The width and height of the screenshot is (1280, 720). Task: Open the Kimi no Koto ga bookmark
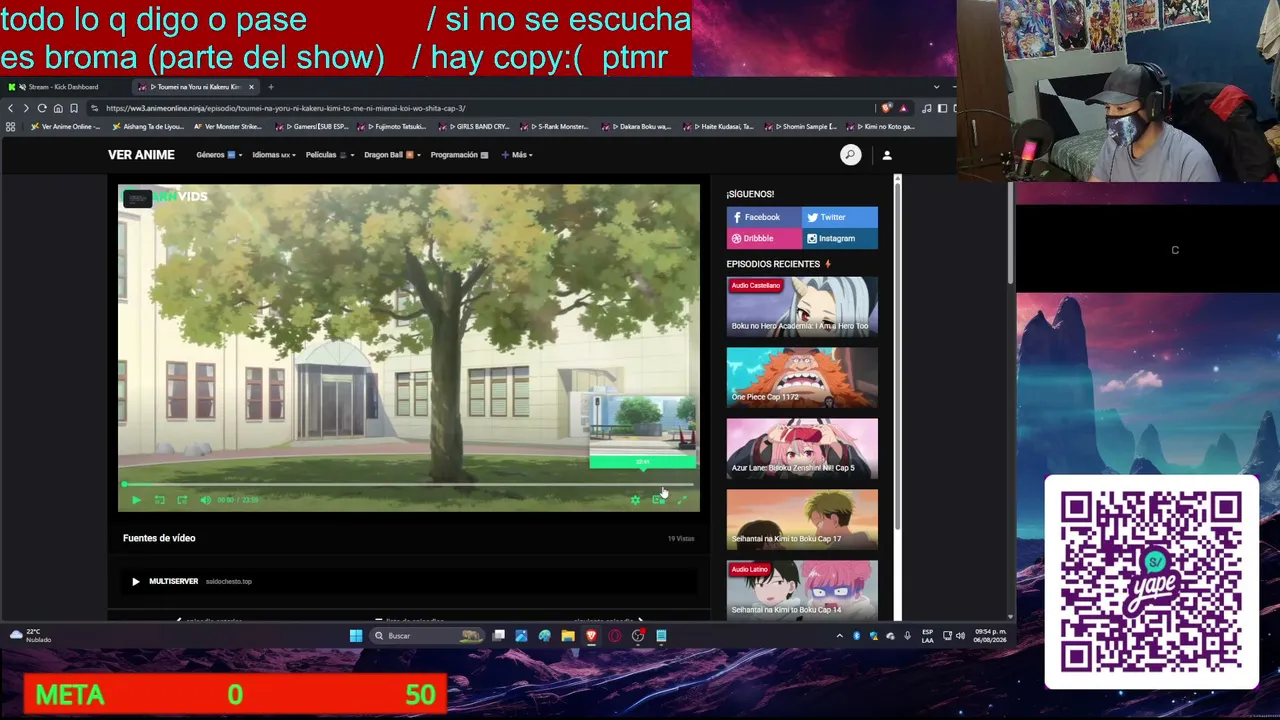882,127
